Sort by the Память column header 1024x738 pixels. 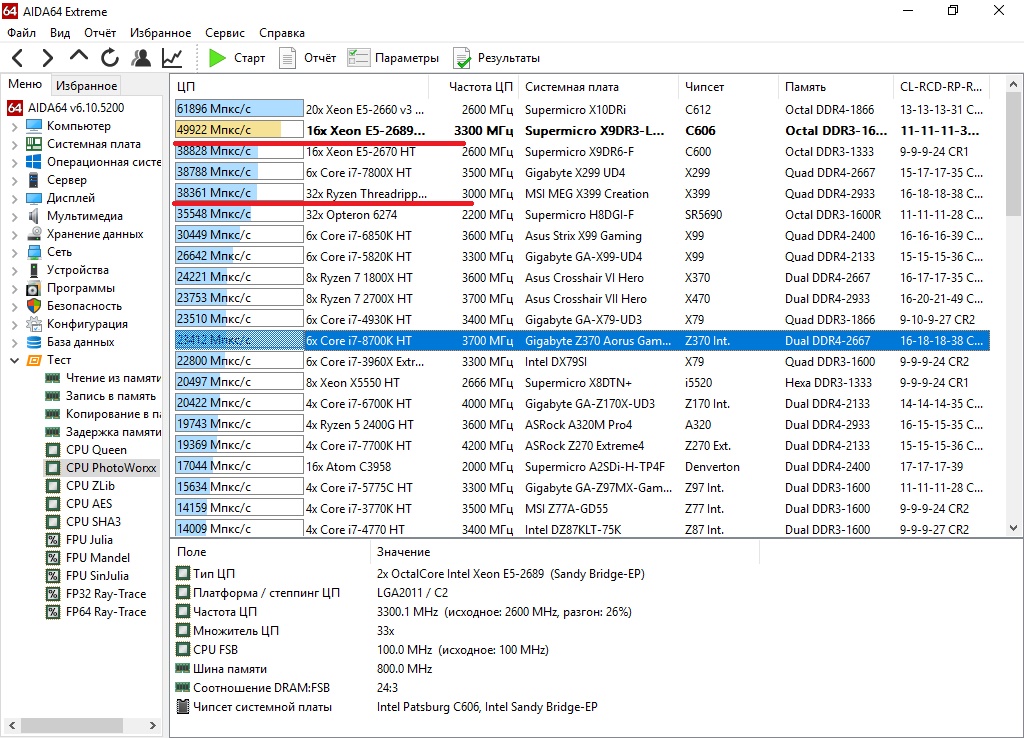pyautogui.click(x=835, y=86)
